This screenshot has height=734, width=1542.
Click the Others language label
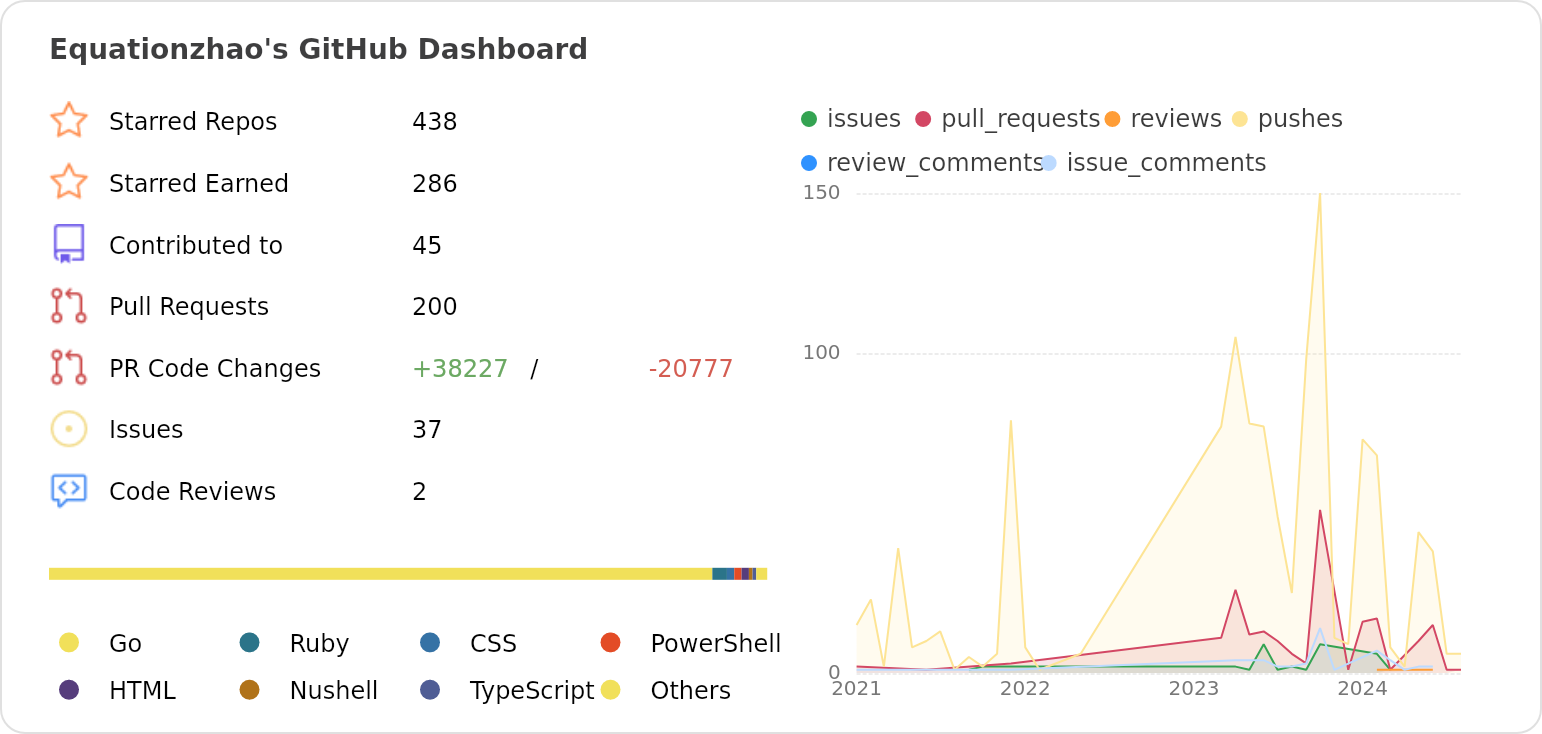click(x=691, y=691)
